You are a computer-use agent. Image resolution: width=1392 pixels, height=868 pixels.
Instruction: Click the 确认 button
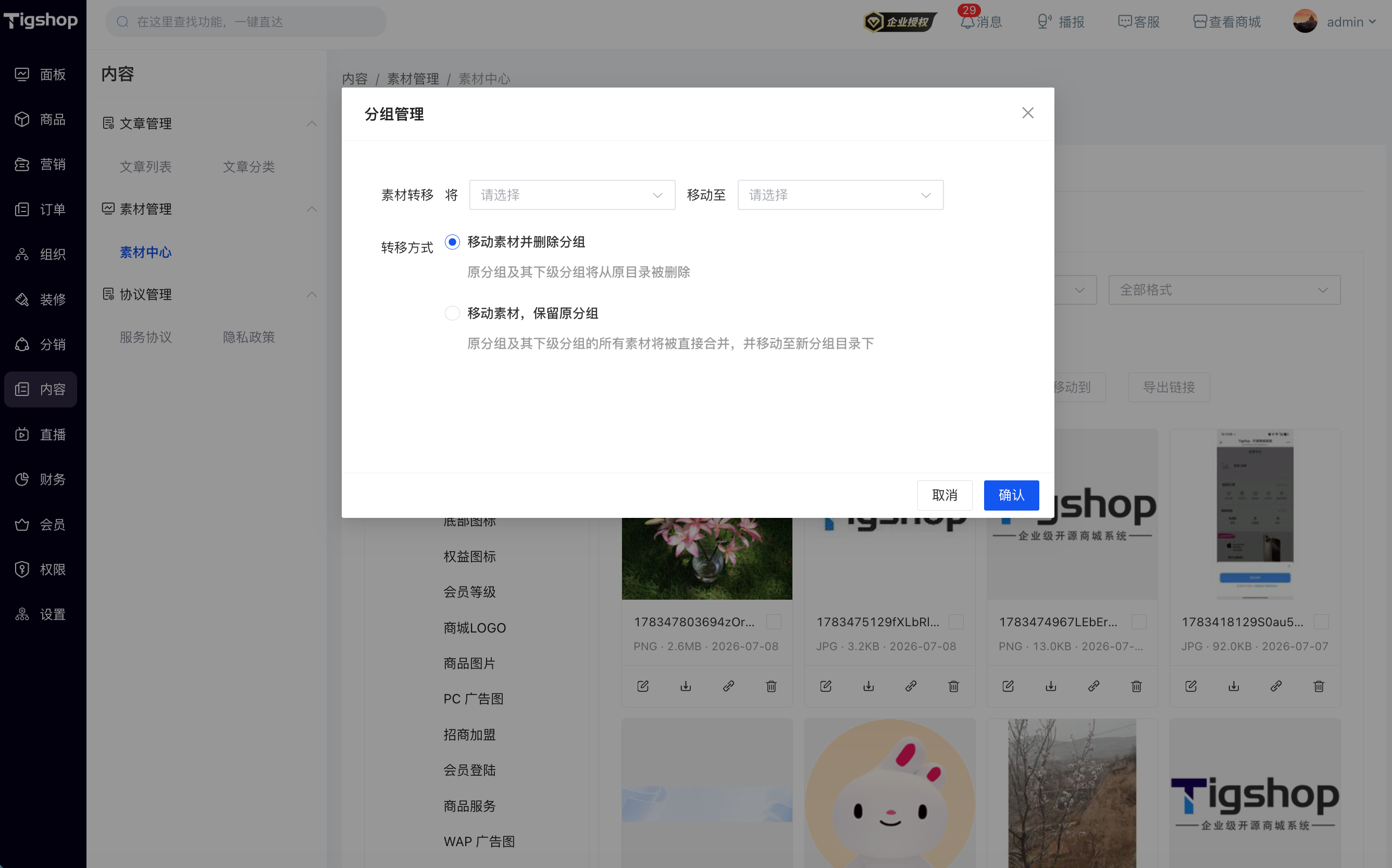[x=1011, y=495]
